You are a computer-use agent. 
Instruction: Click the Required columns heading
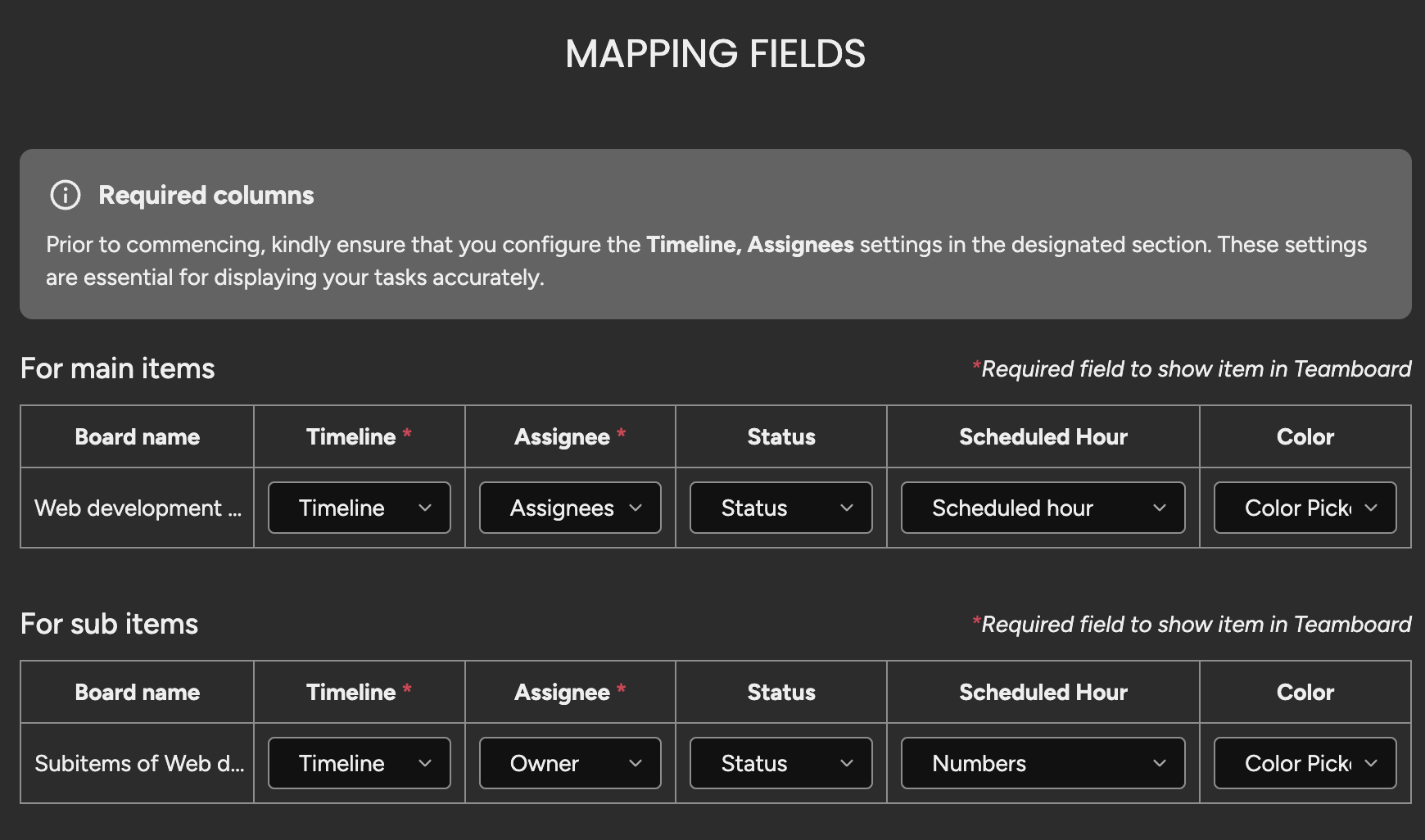(206, 195)
